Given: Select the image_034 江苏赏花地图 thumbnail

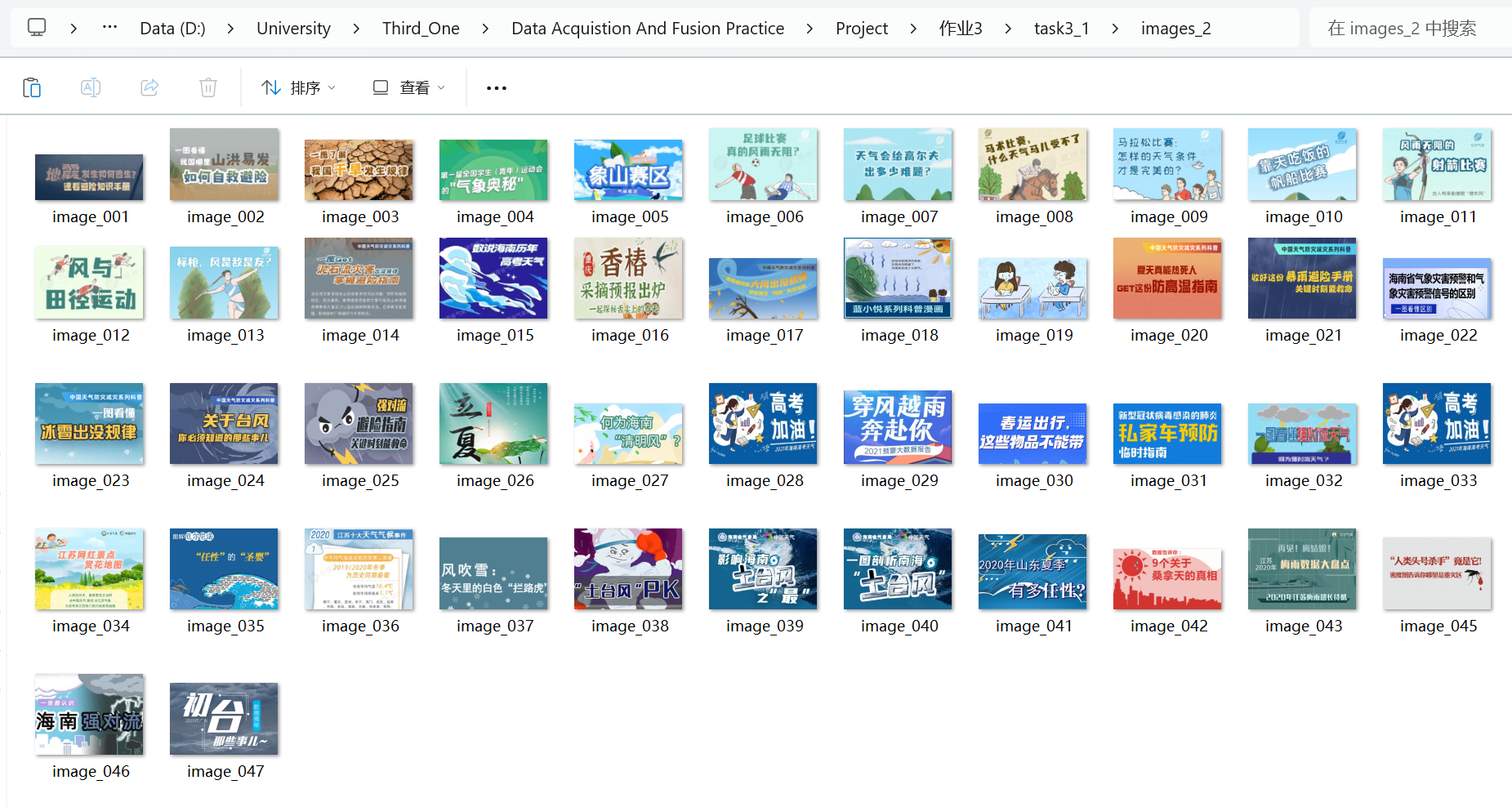Looking at the screenshot, I should click(89, 569).
